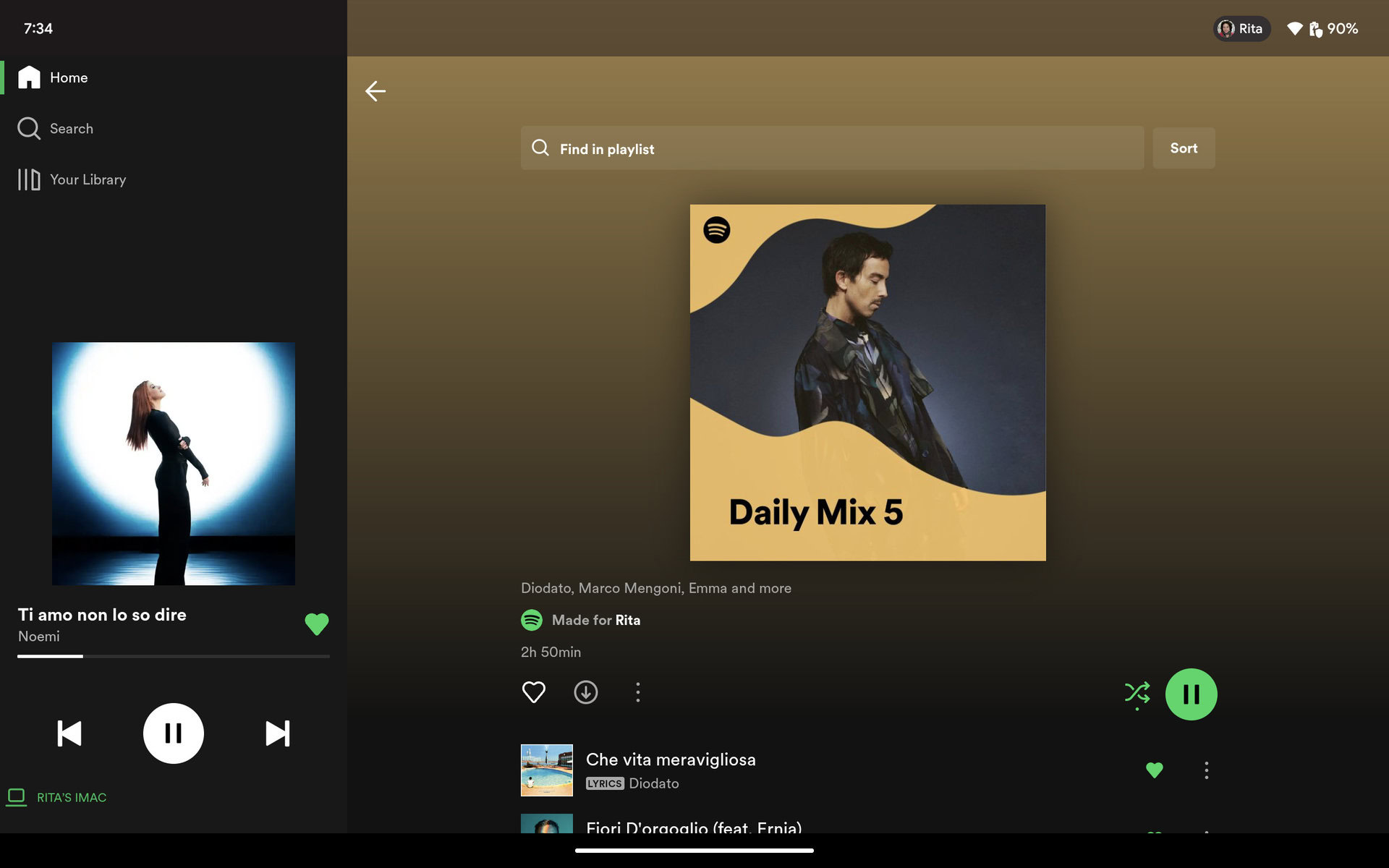The width and height of the screenshot is (1389, 868).
Task: Toggle pause on the currently playing track
Action: [173, 733]
